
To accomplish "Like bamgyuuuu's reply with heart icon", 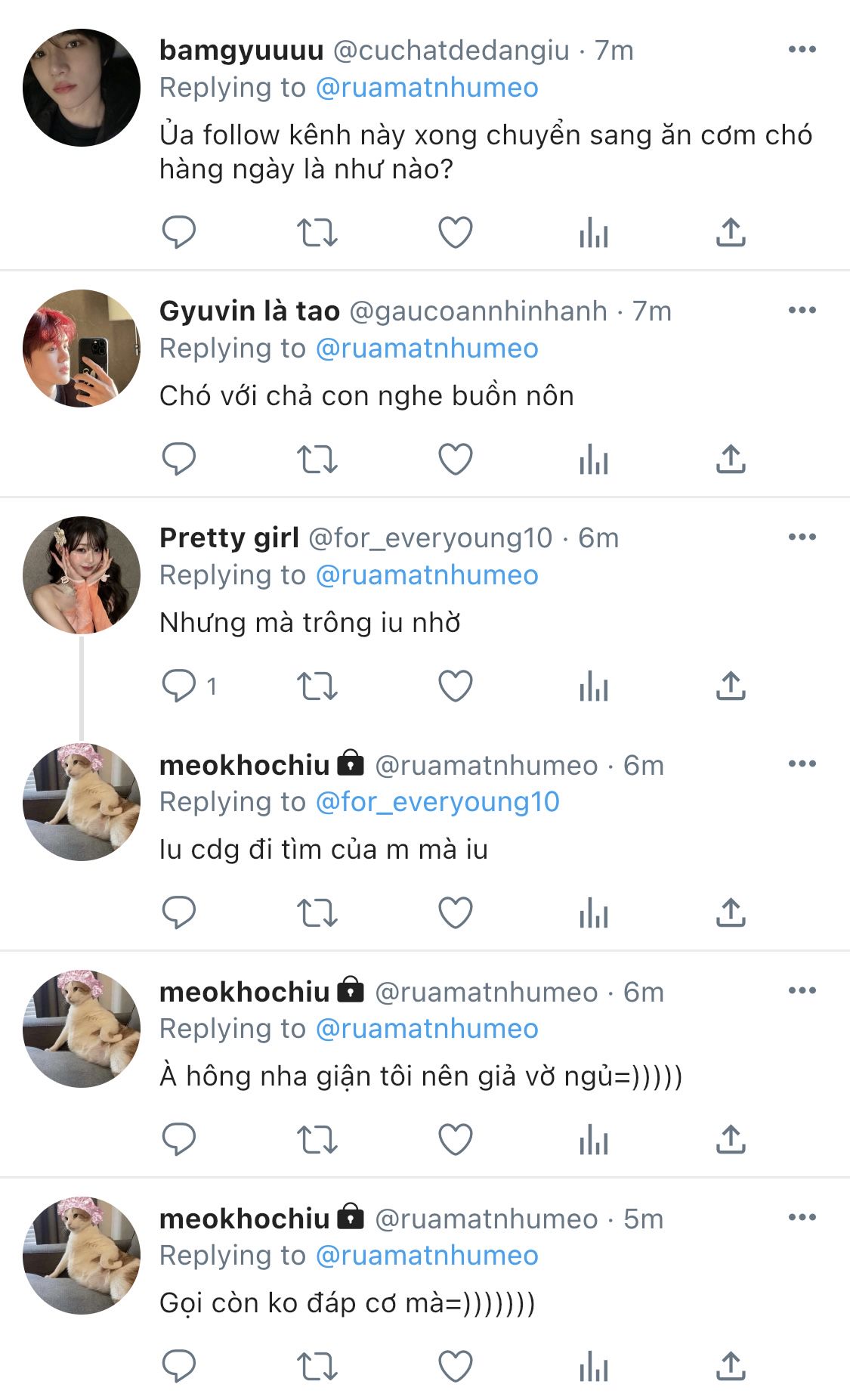I will point(456,232).
